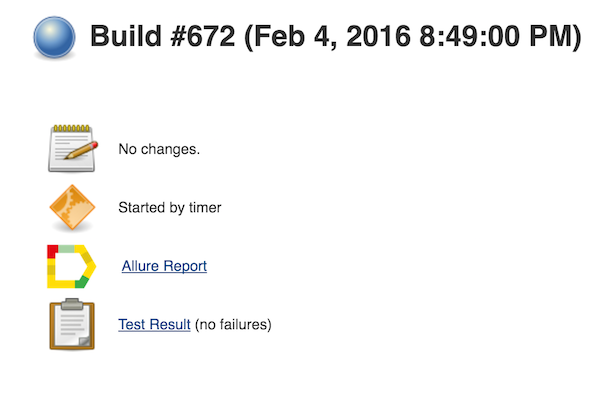The height and width of the screenshot is (398, 600).
Task: Click the blue build status ball
Action: (x=54, y=37)
